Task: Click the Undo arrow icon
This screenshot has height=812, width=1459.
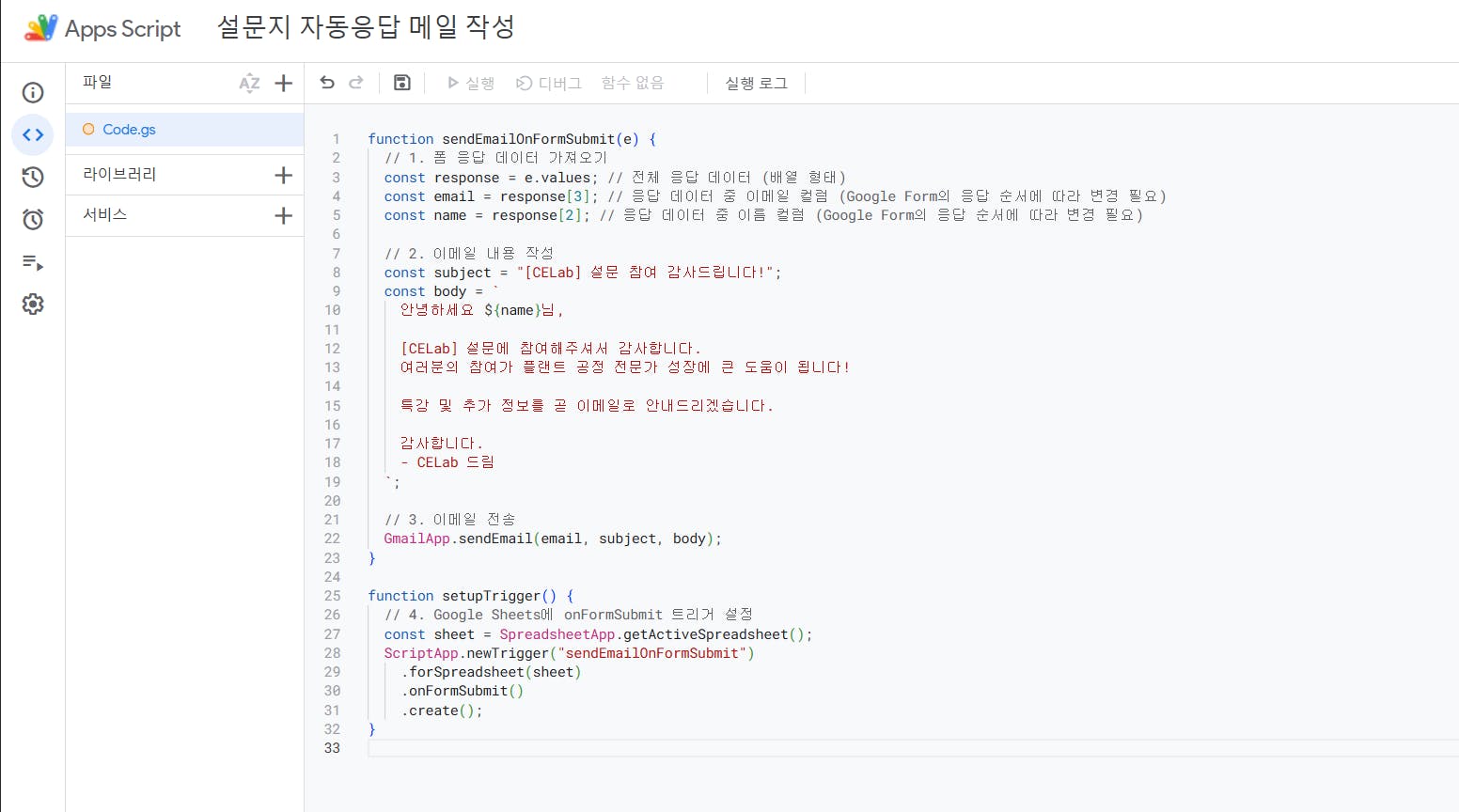Action: [x=327, y=83]
